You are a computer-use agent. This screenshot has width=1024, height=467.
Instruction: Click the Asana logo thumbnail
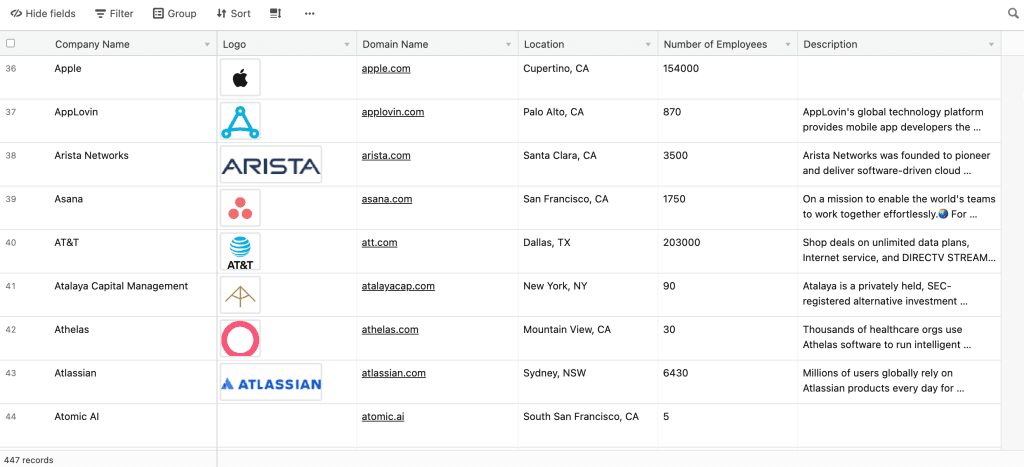click(240, 208)
